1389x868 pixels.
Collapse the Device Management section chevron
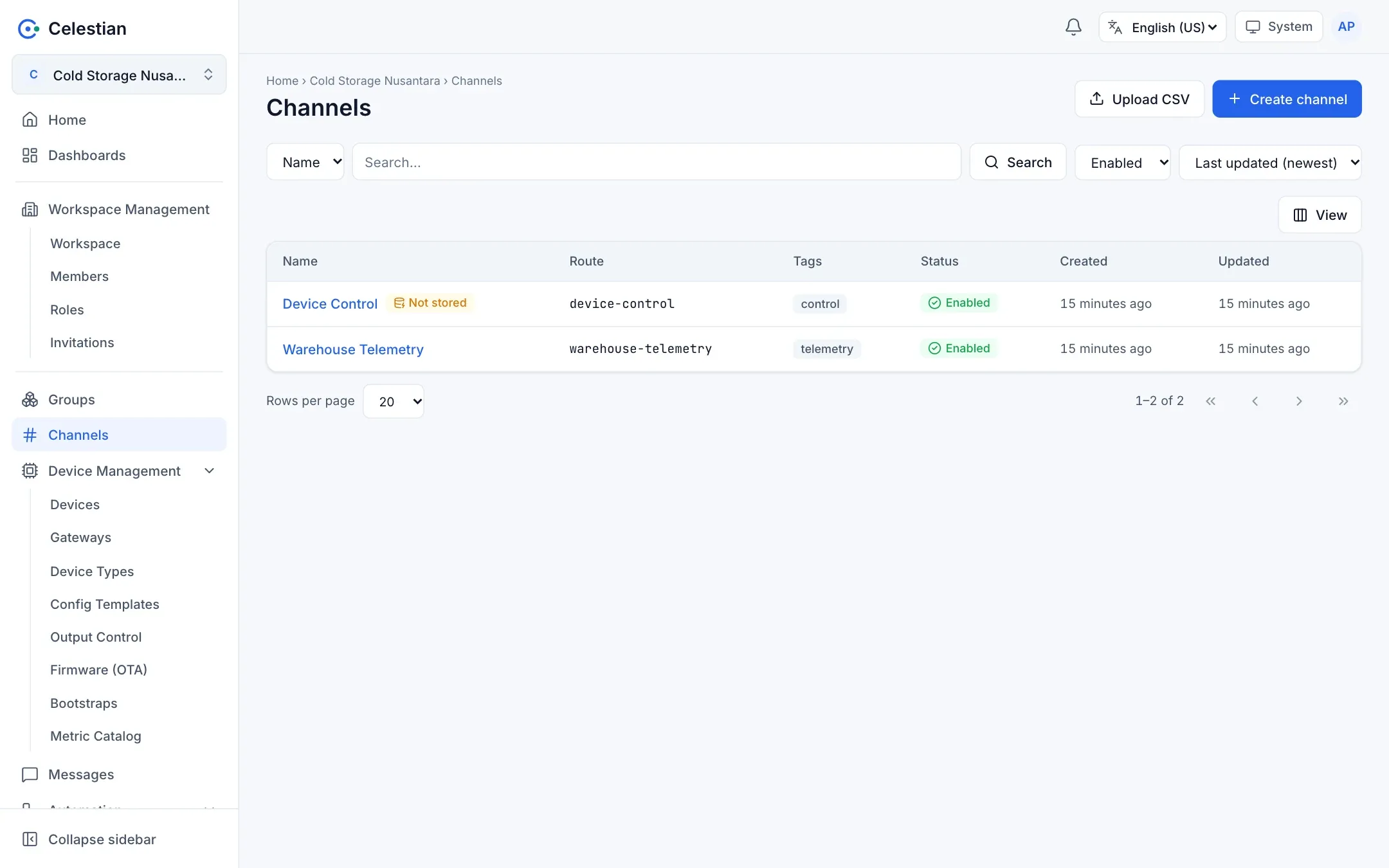point(209,471)
